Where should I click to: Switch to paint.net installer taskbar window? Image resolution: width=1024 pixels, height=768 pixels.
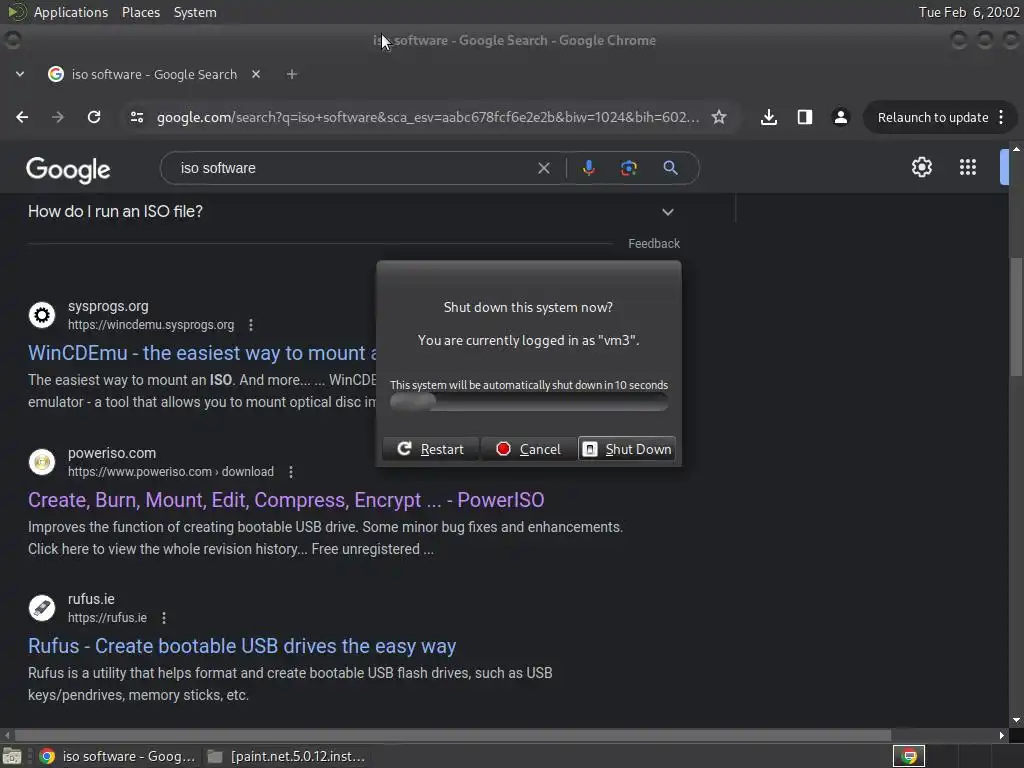tap(287, 756)
